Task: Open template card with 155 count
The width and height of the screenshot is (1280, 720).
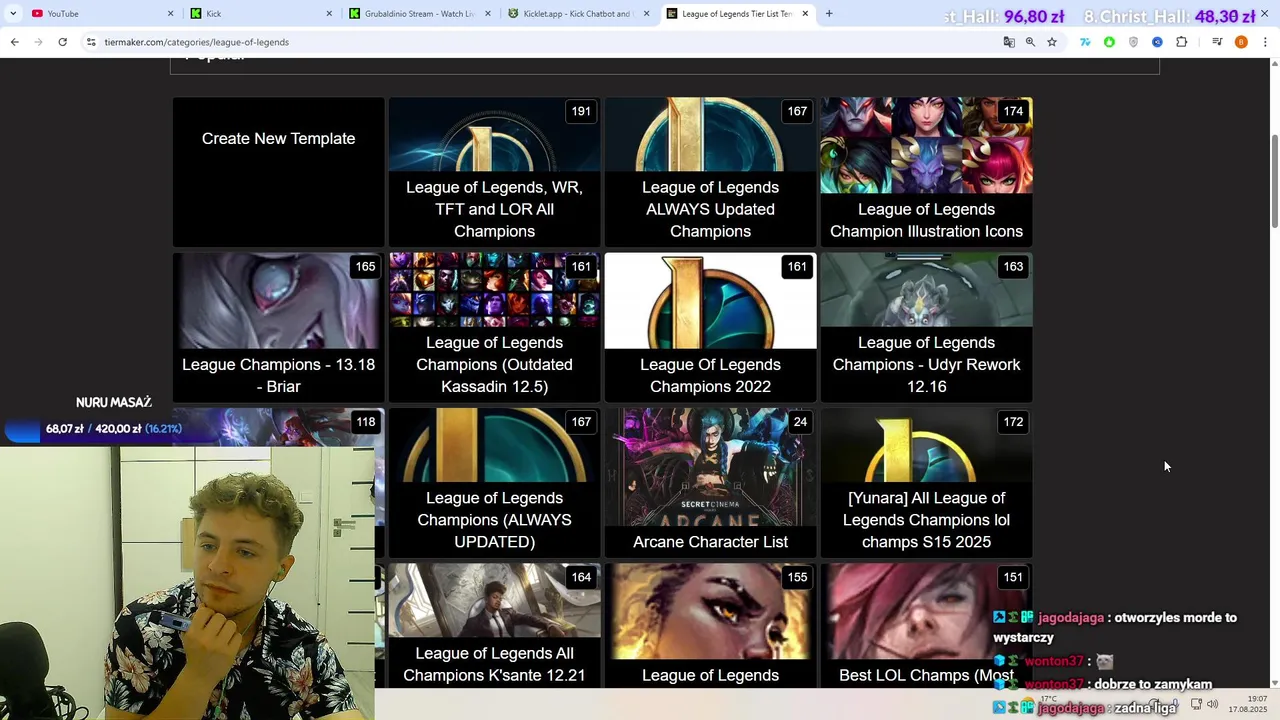Action: (710, 625)
